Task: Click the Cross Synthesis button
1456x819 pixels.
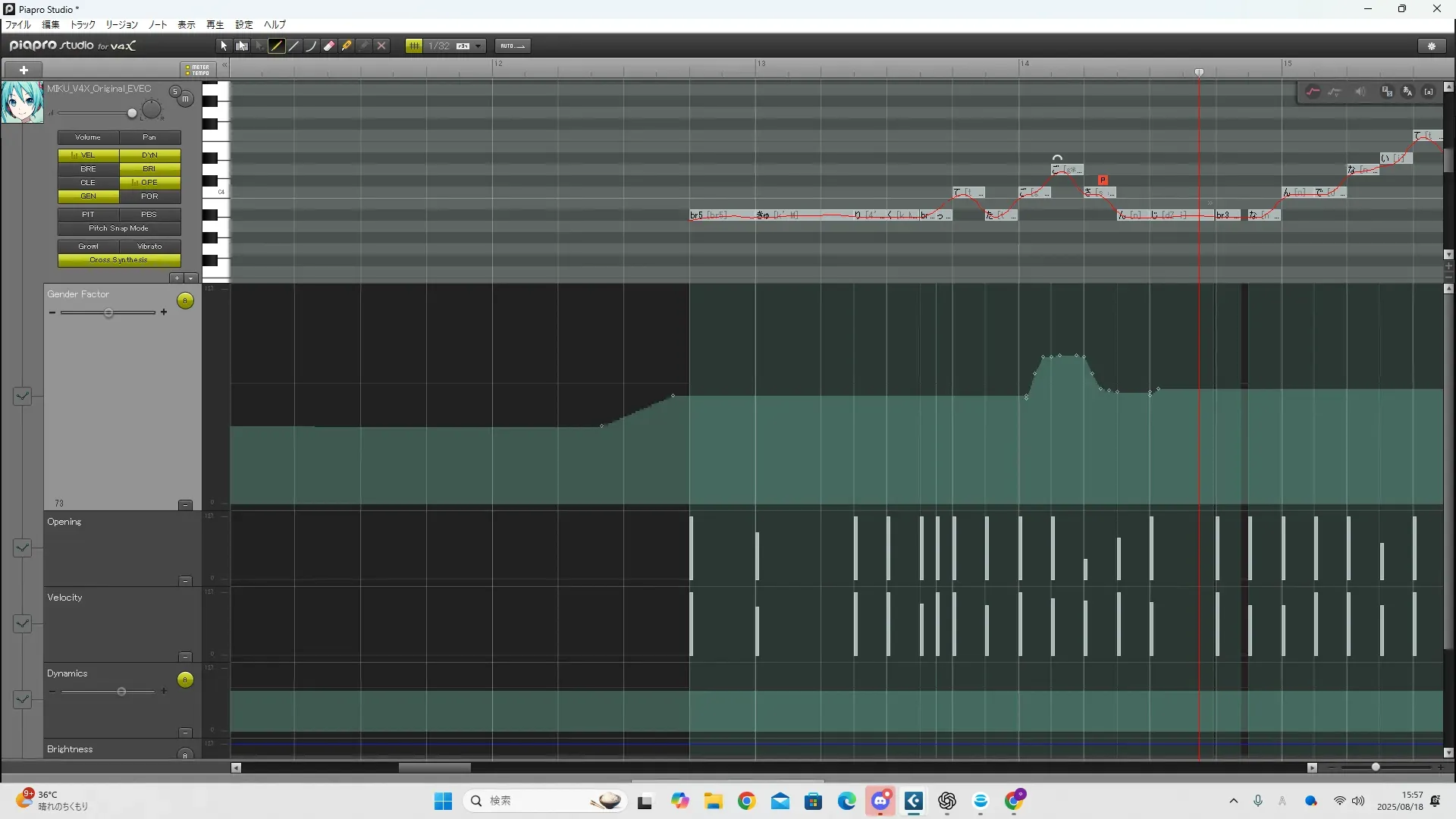Action: [119, 260]
